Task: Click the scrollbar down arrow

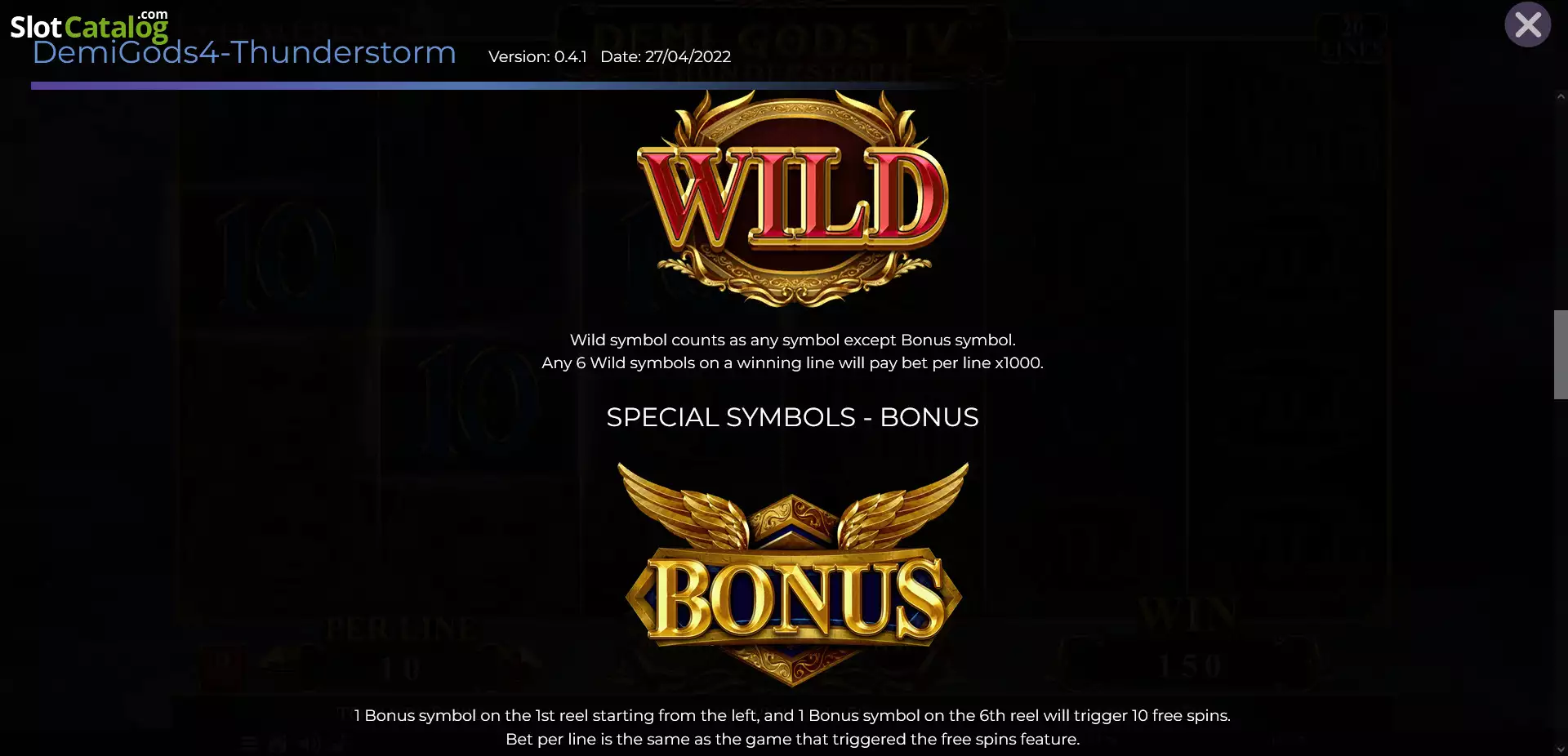Action: coord(1561,749)
